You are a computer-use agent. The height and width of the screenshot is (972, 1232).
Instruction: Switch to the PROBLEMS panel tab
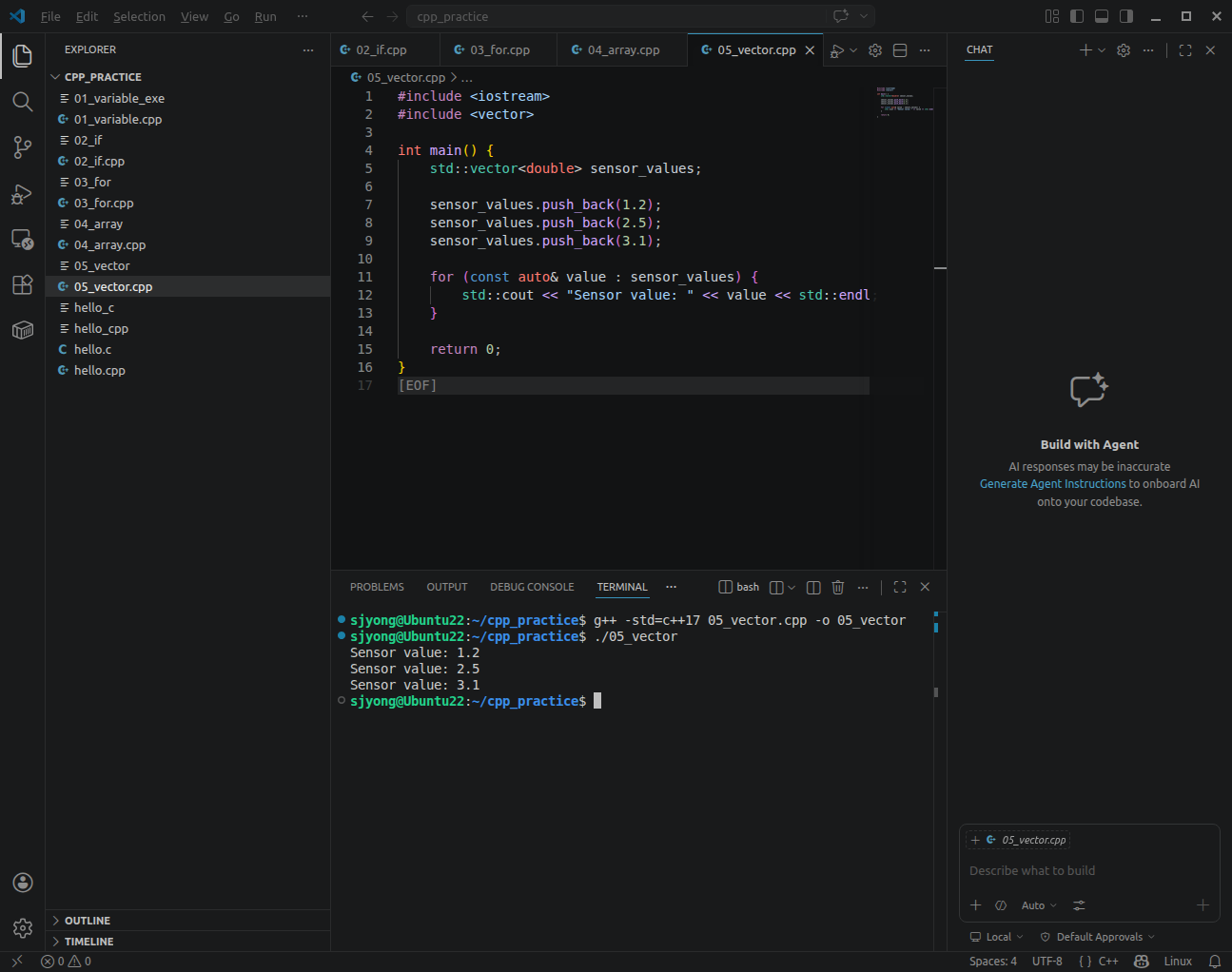[x=377, y=587]
